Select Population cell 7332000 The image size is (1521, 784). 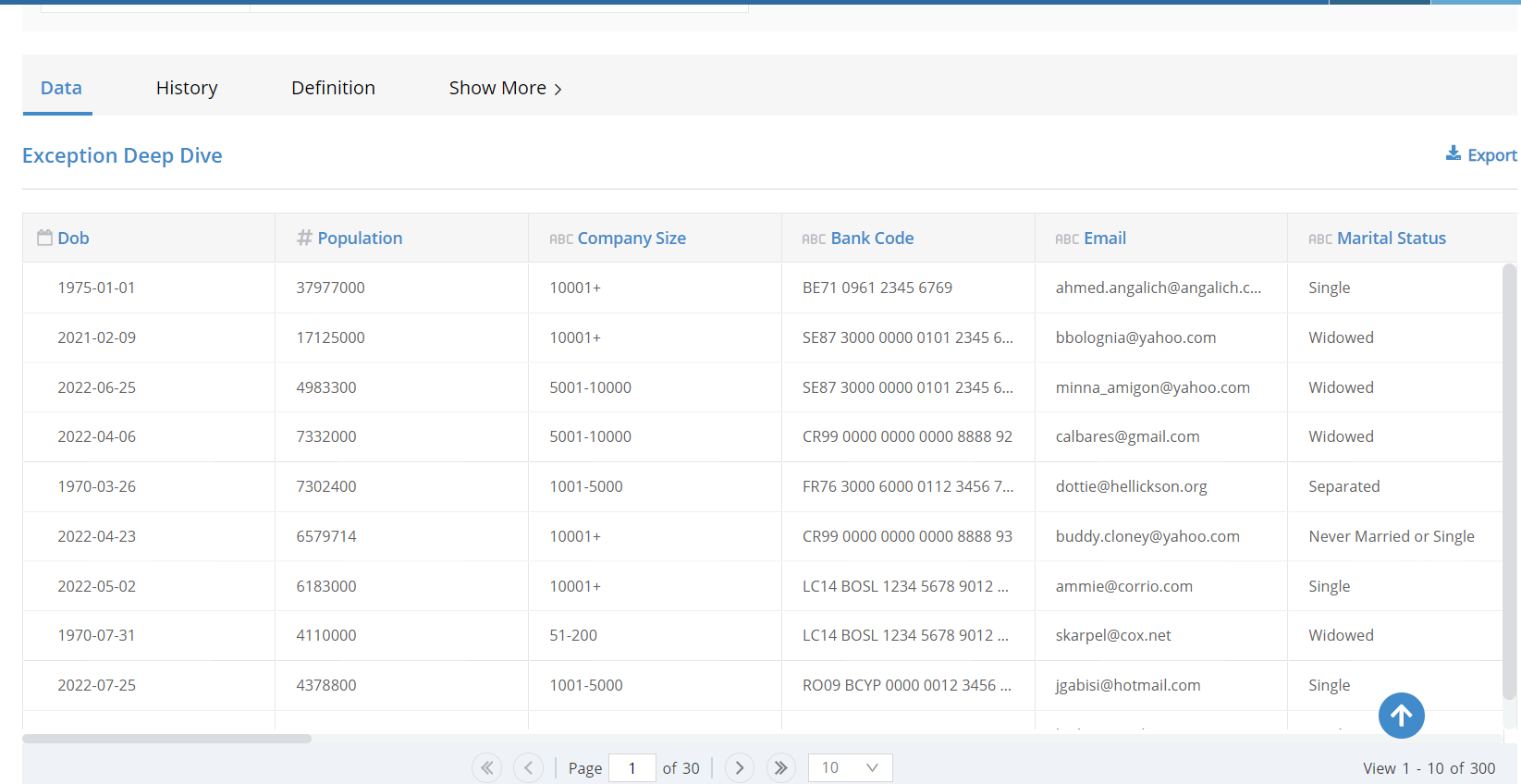325,436
